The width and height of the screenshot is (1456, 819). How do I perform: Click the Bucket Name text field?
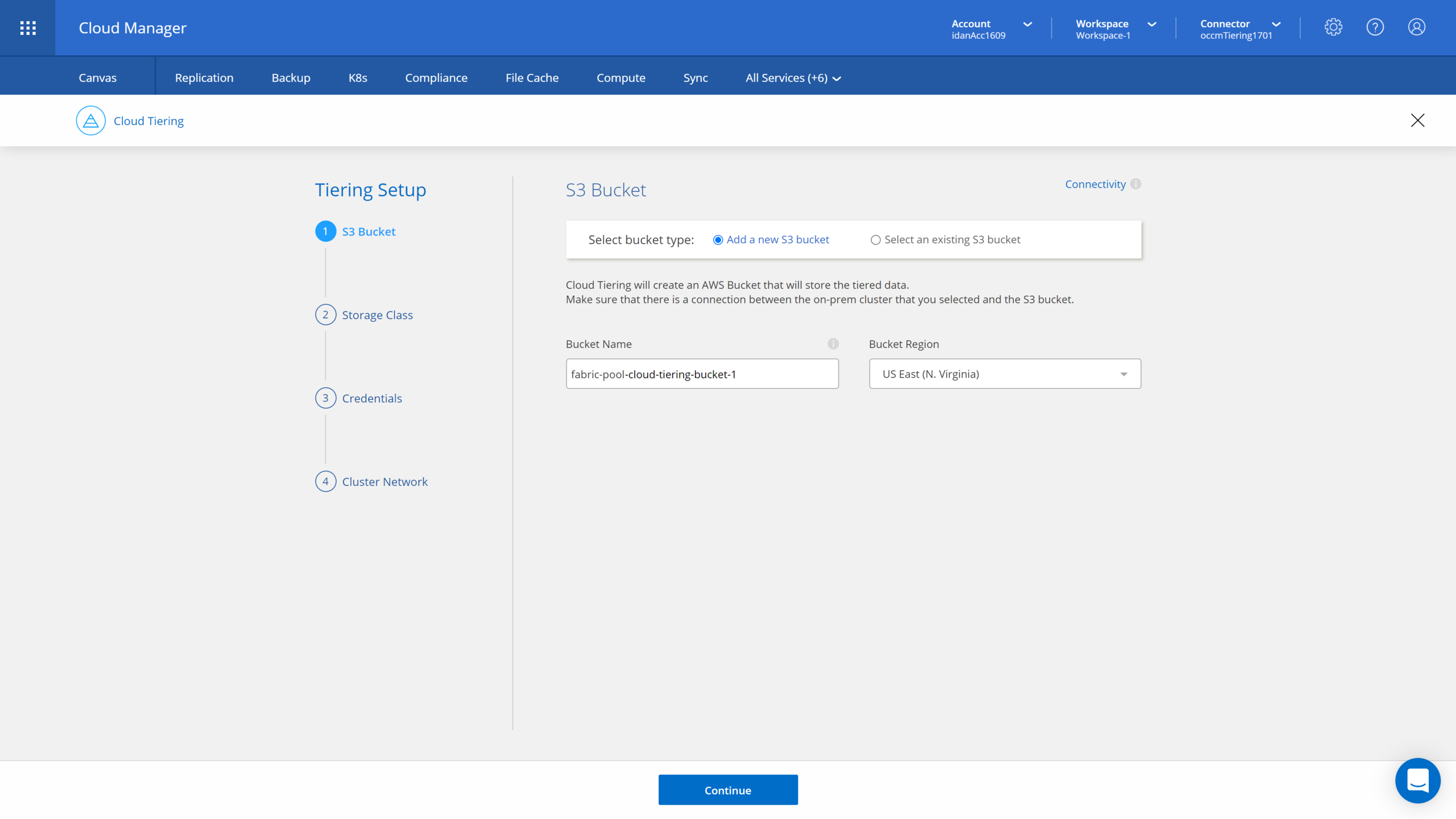pos(702,374)
